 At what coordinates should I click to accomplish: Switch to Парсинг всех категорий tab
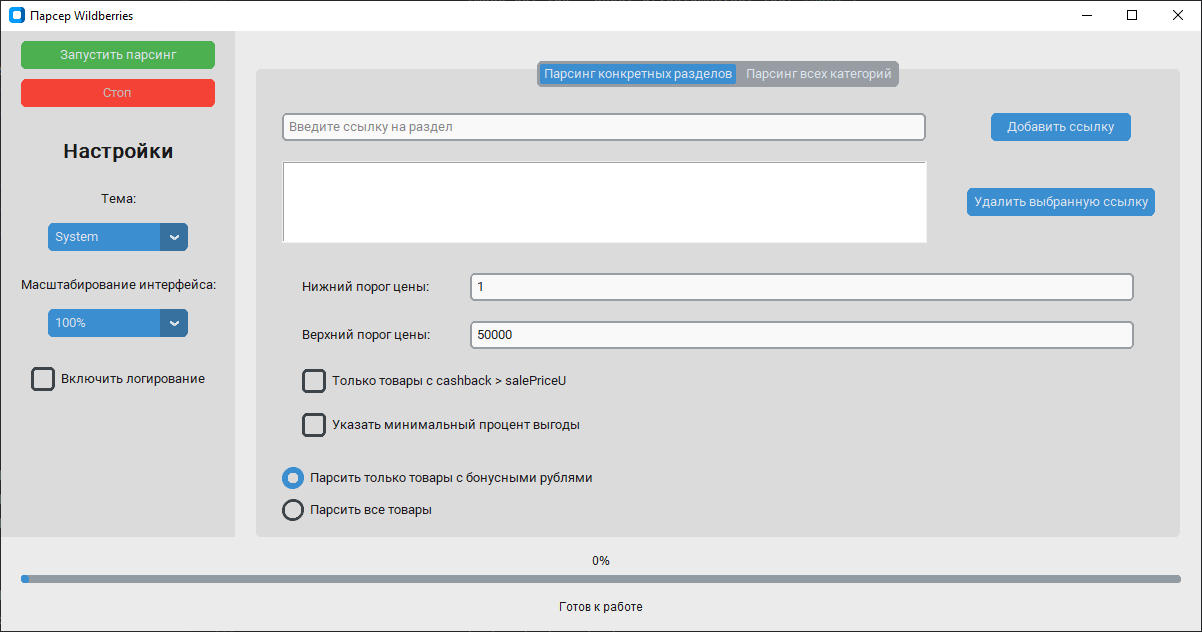(x=818, y=74)
